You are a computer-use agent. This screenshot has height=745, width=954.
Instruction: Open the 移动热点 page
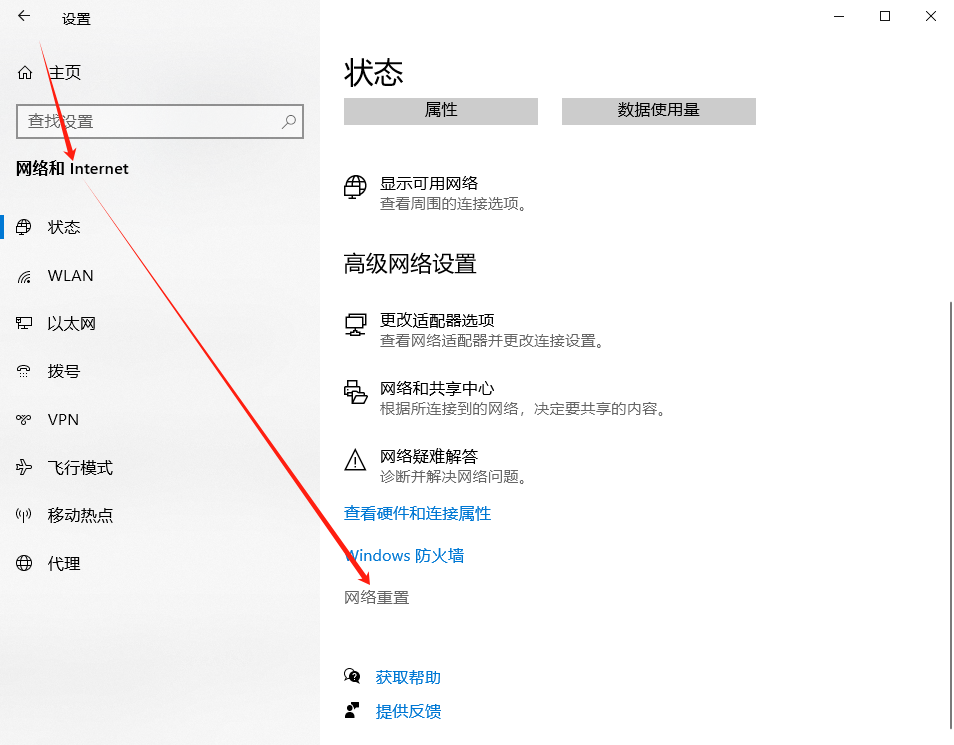pyautogui.click(x=160, y=516)
